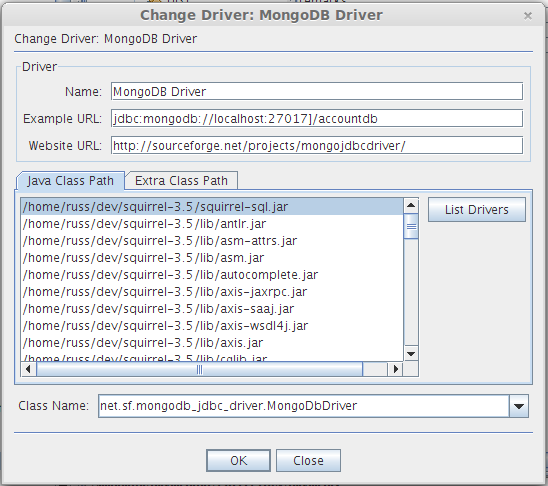Select the lib/antlr.jar entry
This screenshot has height=486, width=548.
pos(212,224)
